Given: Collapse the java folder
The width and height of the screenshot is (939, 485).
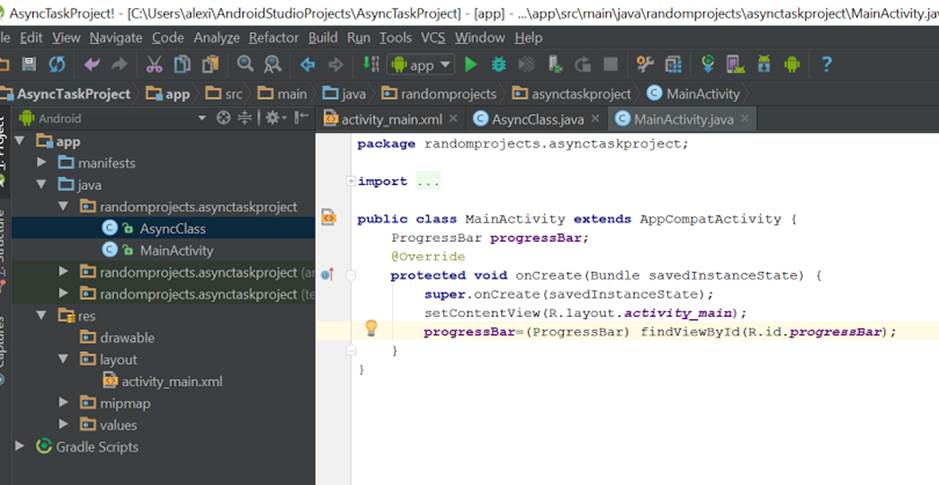Looking at the screenshot, I should (41, 184).
